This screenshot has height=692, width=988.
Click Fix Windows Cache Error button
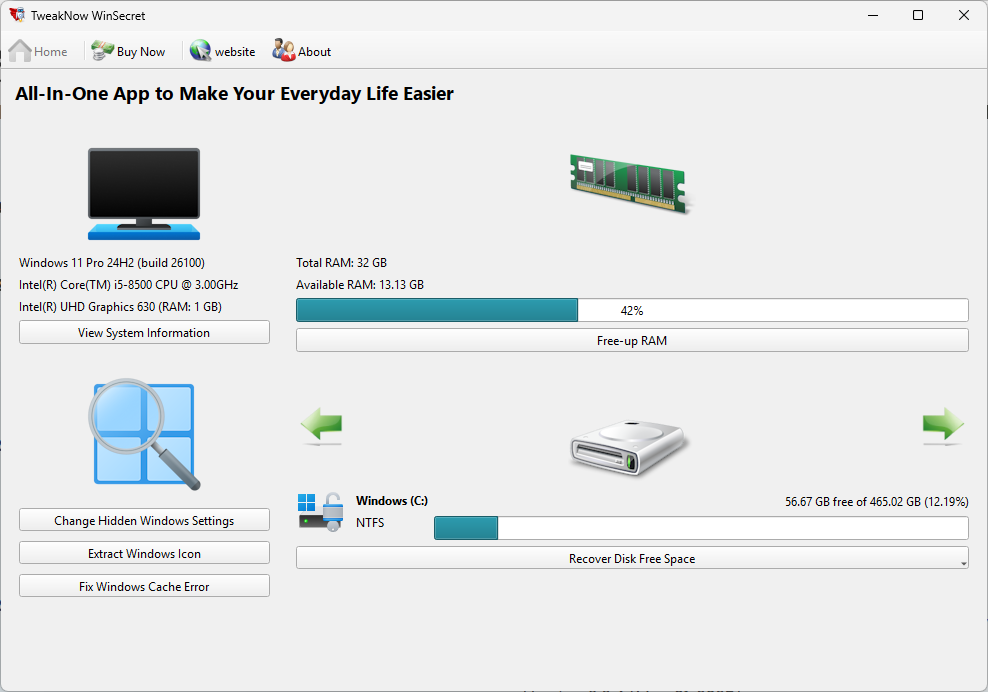coord(144,586)
